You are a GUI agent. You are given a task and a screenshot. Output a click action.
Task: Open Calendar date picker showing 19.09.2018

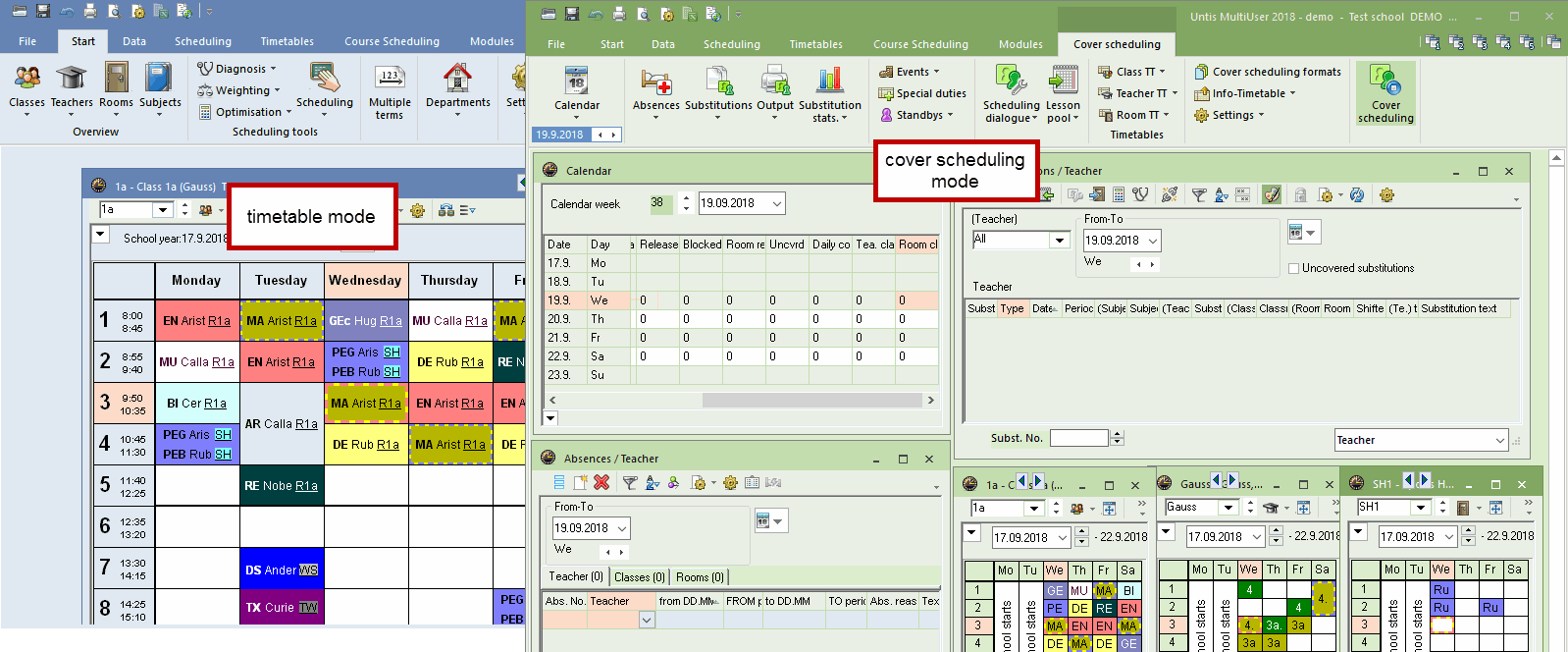[x=742, y=203]
